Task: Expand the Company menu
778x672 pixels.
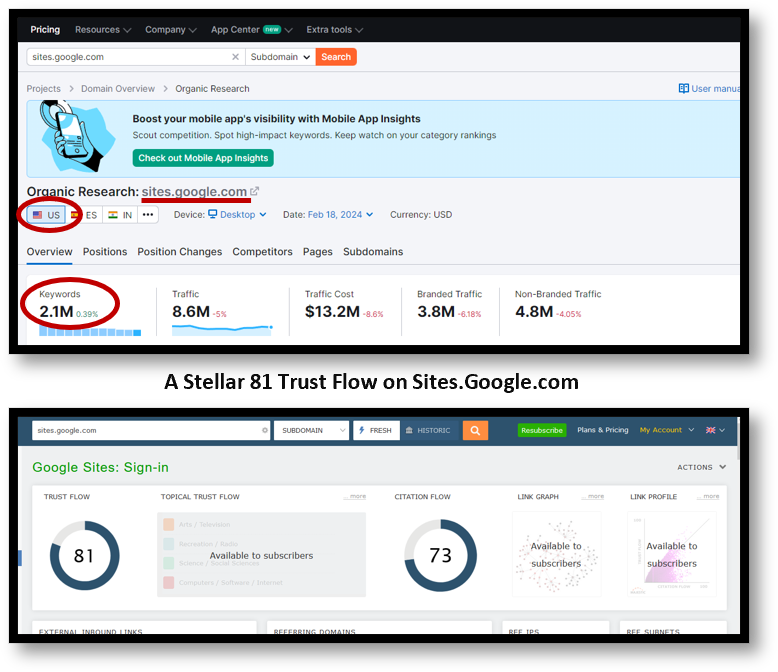Action: coord(171,30)
